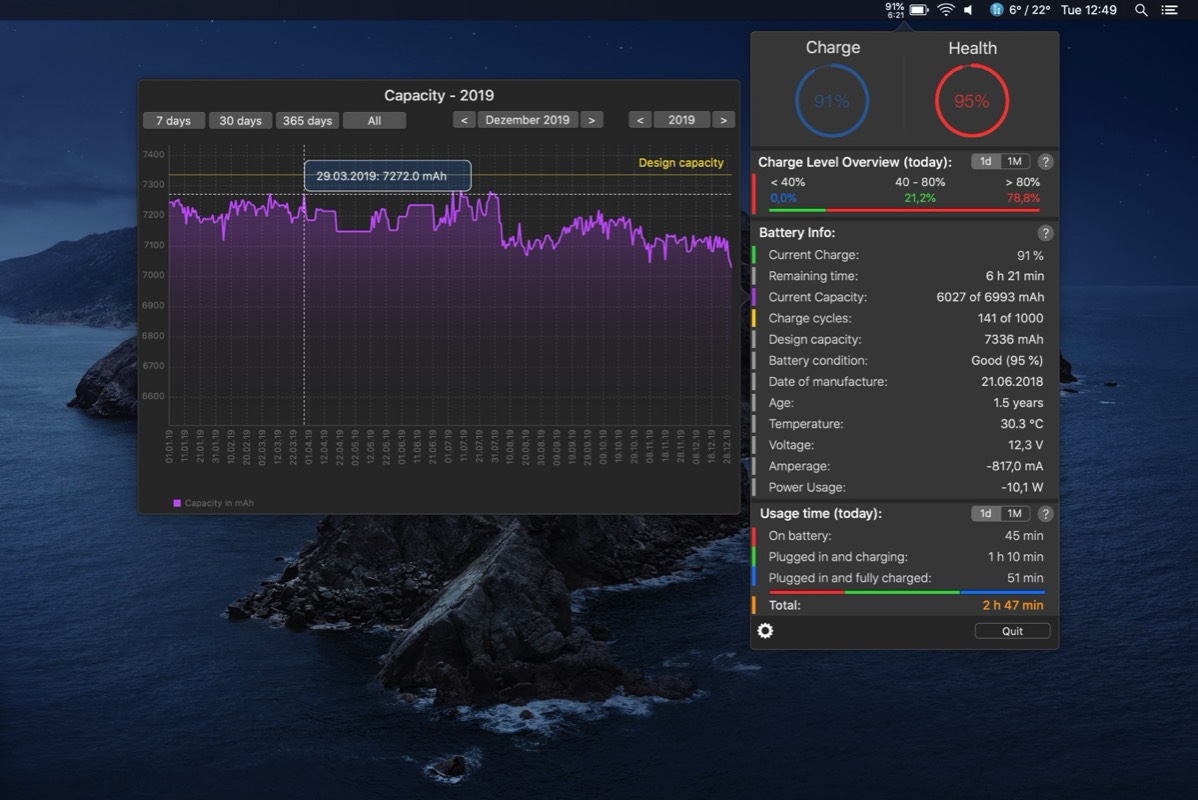This screenshot has width=1198, height=800.
Task: Open the 2019 year selector
Action: click(682, 120)
